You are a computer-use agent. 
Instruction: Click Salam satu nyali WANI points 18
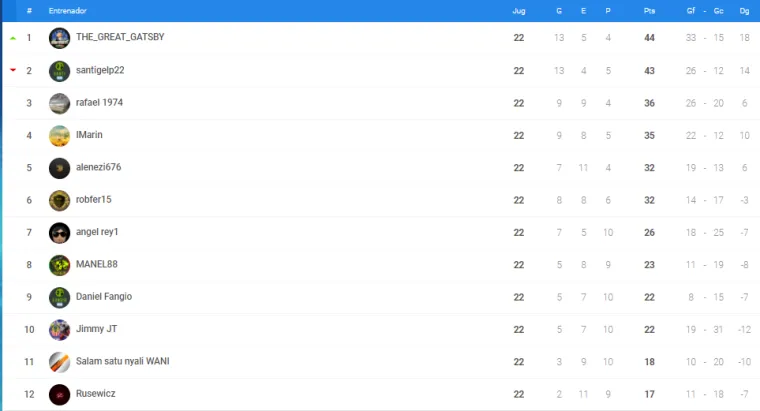(649, 362)
